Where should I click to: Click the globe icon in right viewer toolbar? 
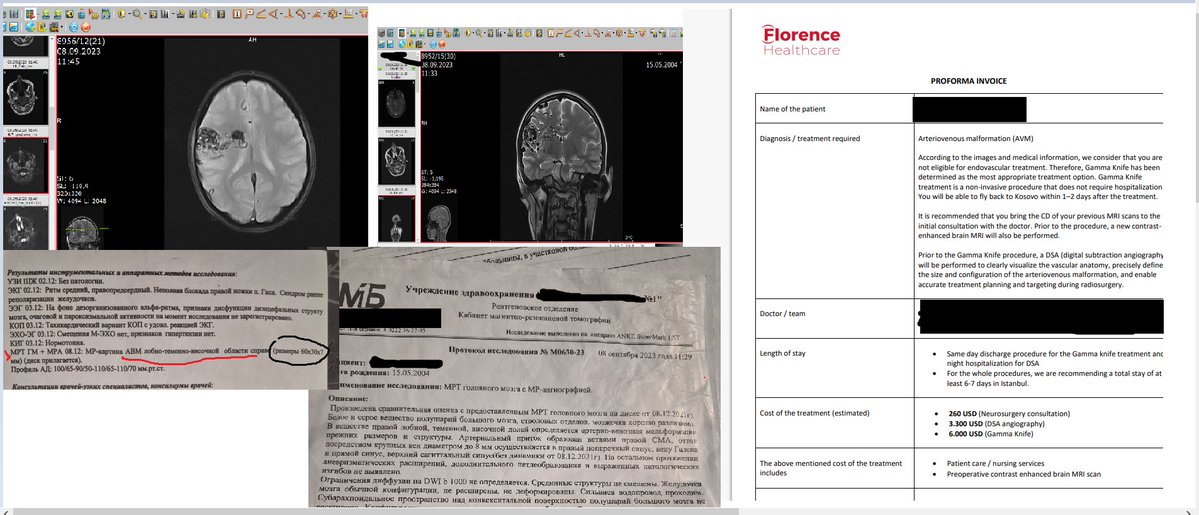tap(402, 44)
